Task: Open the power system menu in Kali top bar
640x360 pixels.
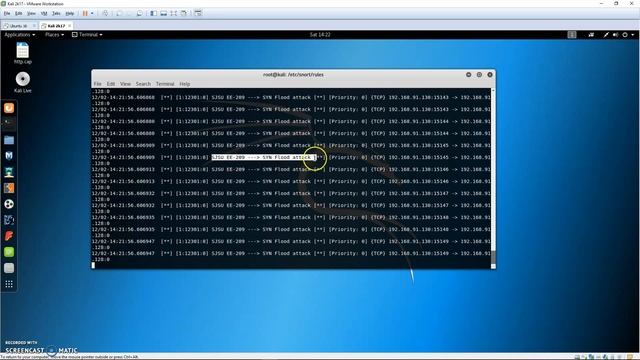Action: click(628, 35)
